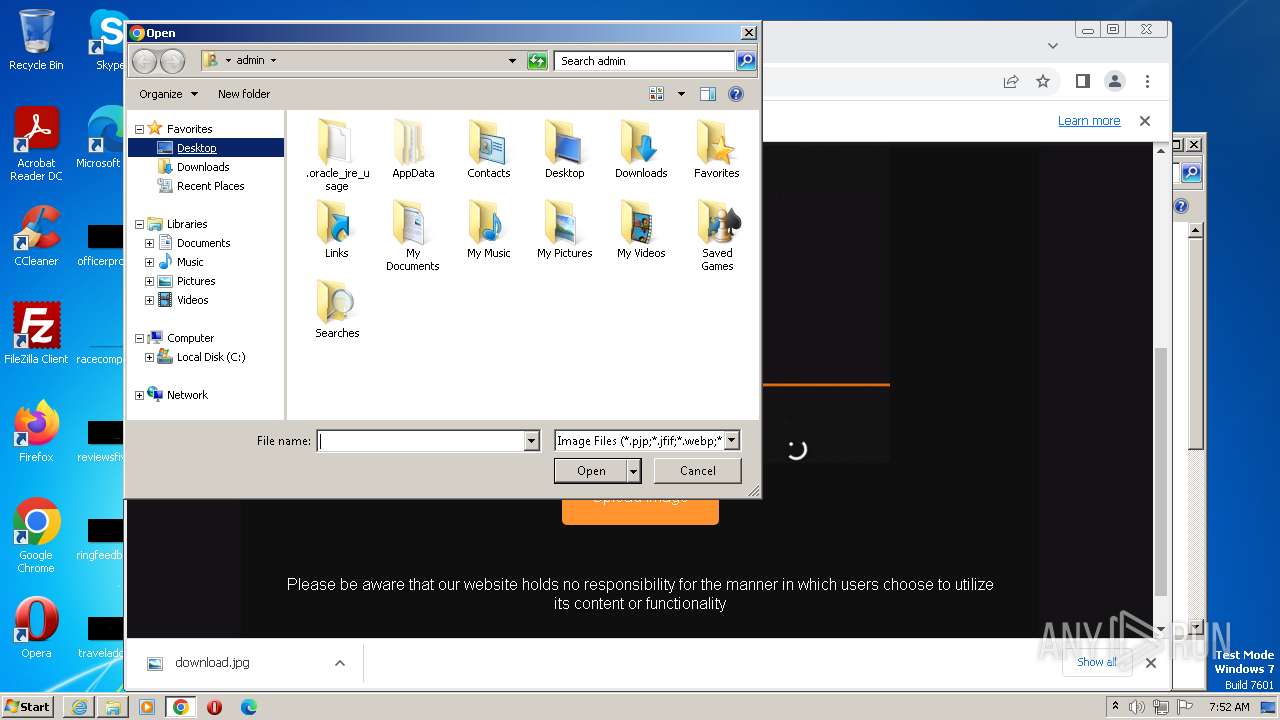Viewport: 1280px width, 720px height.
Task: Click the Cancel button
Action: point(697,471)
